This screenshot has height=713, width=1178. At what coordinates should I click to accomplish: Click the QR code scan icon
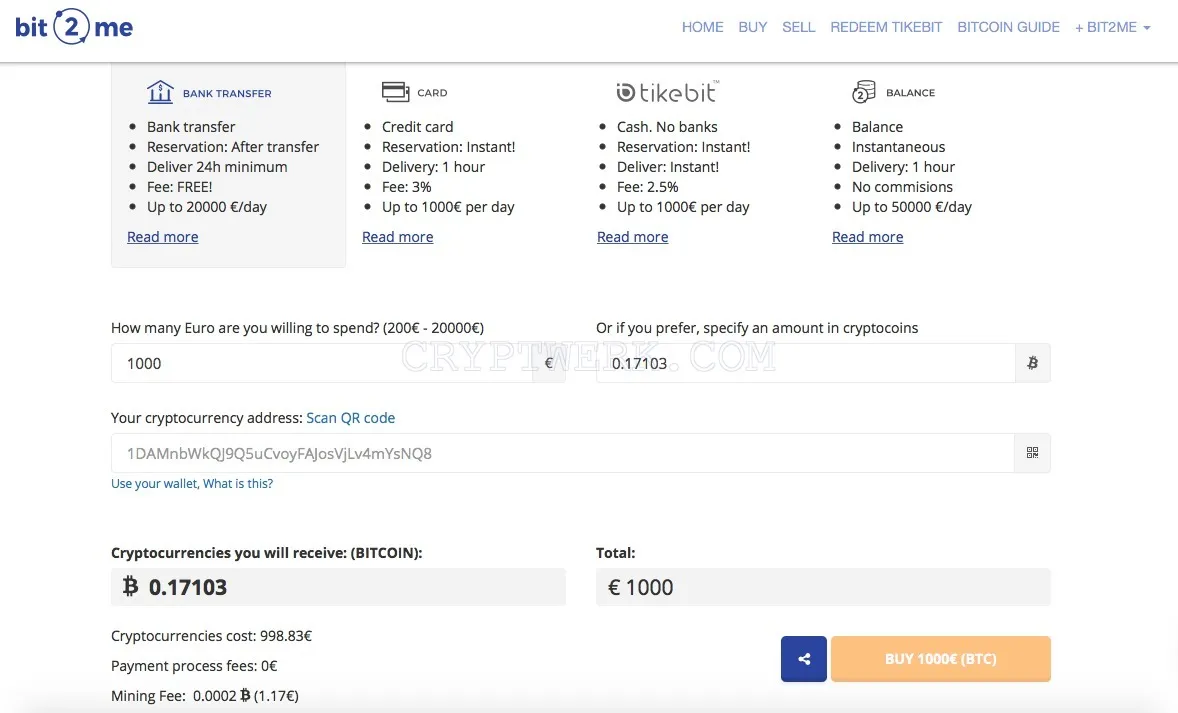point(1032,453)
